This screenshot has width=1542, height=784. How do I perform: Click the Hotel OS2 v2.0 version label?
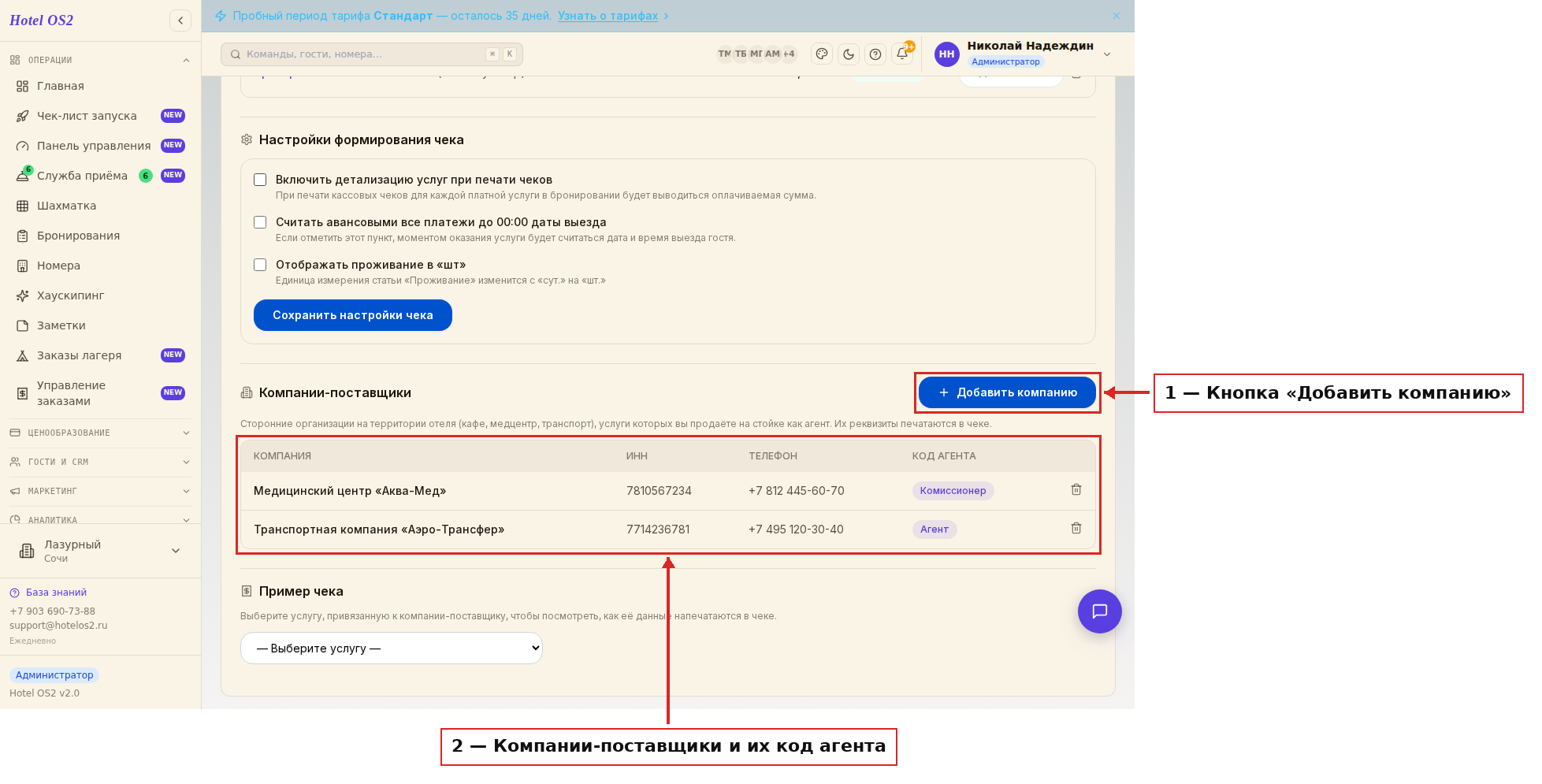pyautogui.click(x=44, y=693)
